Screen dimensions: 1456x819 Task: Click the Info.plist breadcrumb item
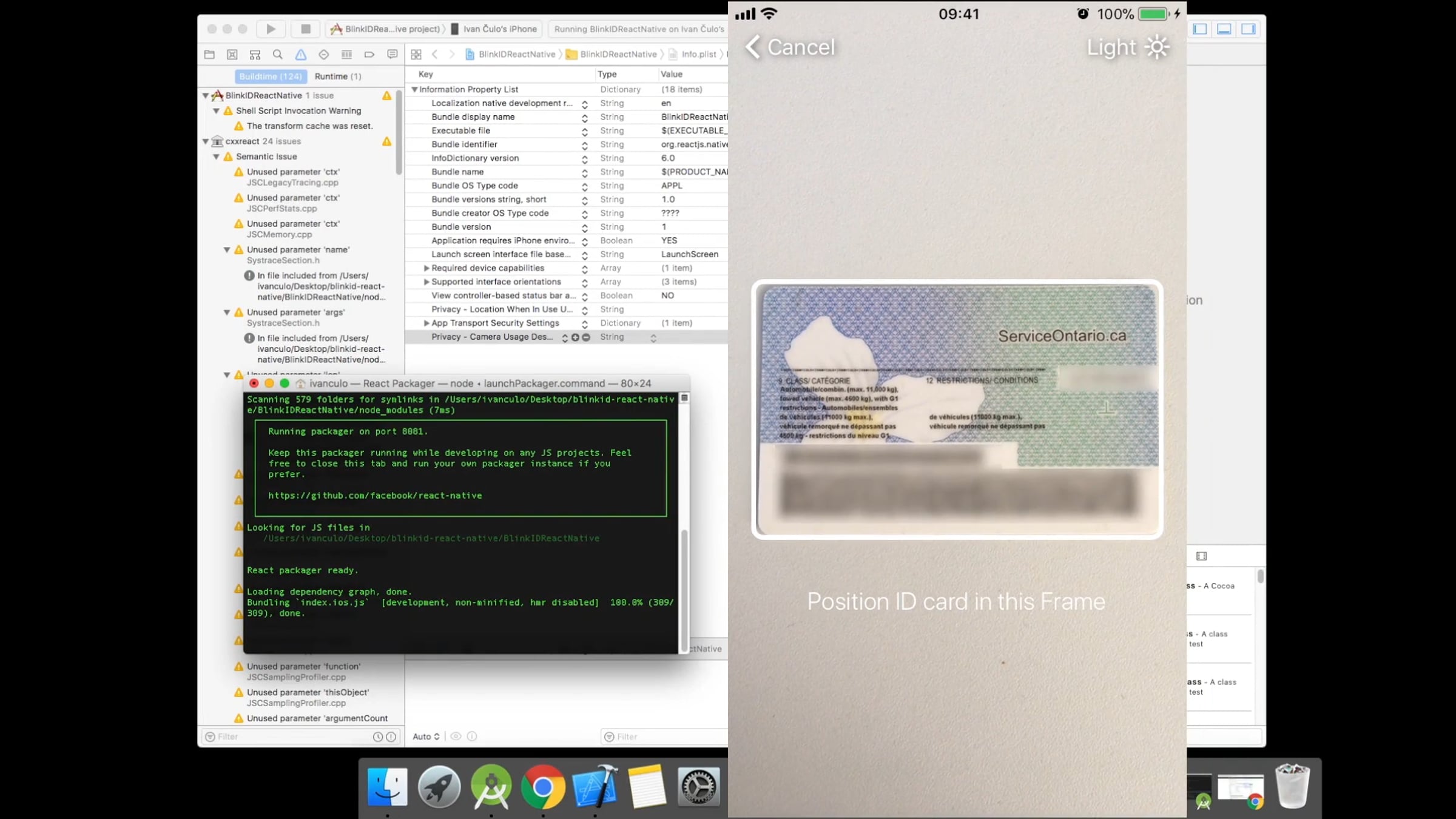(x=698, y=55)
